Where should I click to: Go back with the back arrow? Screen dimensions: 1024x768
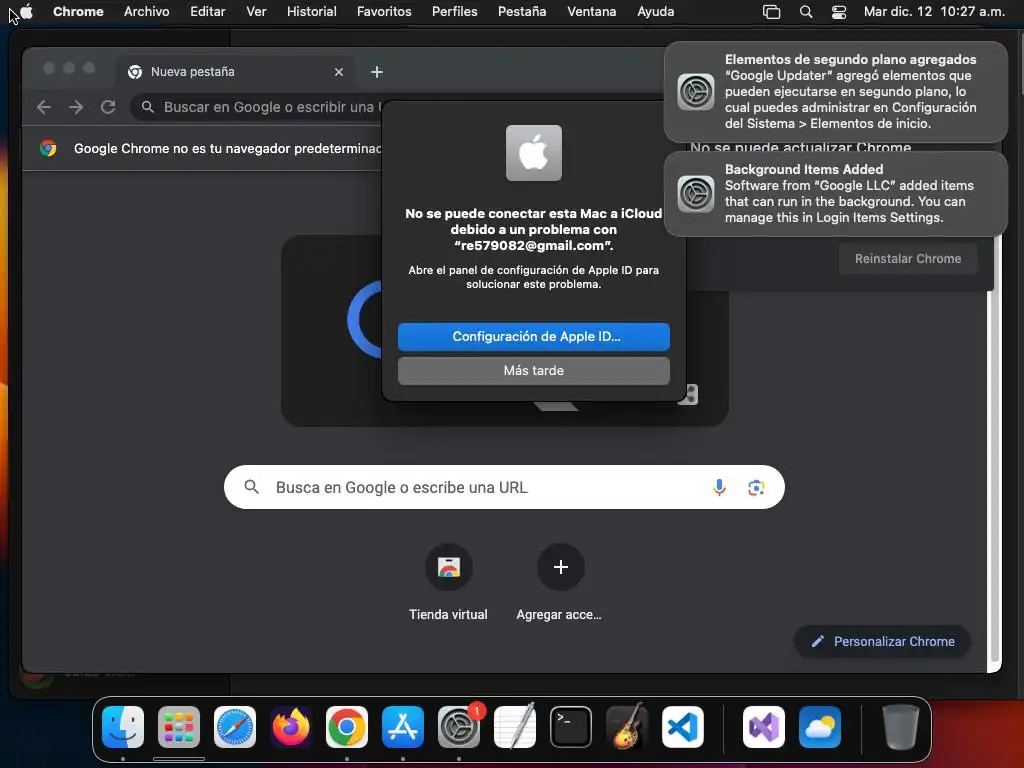tap(44, 107)
